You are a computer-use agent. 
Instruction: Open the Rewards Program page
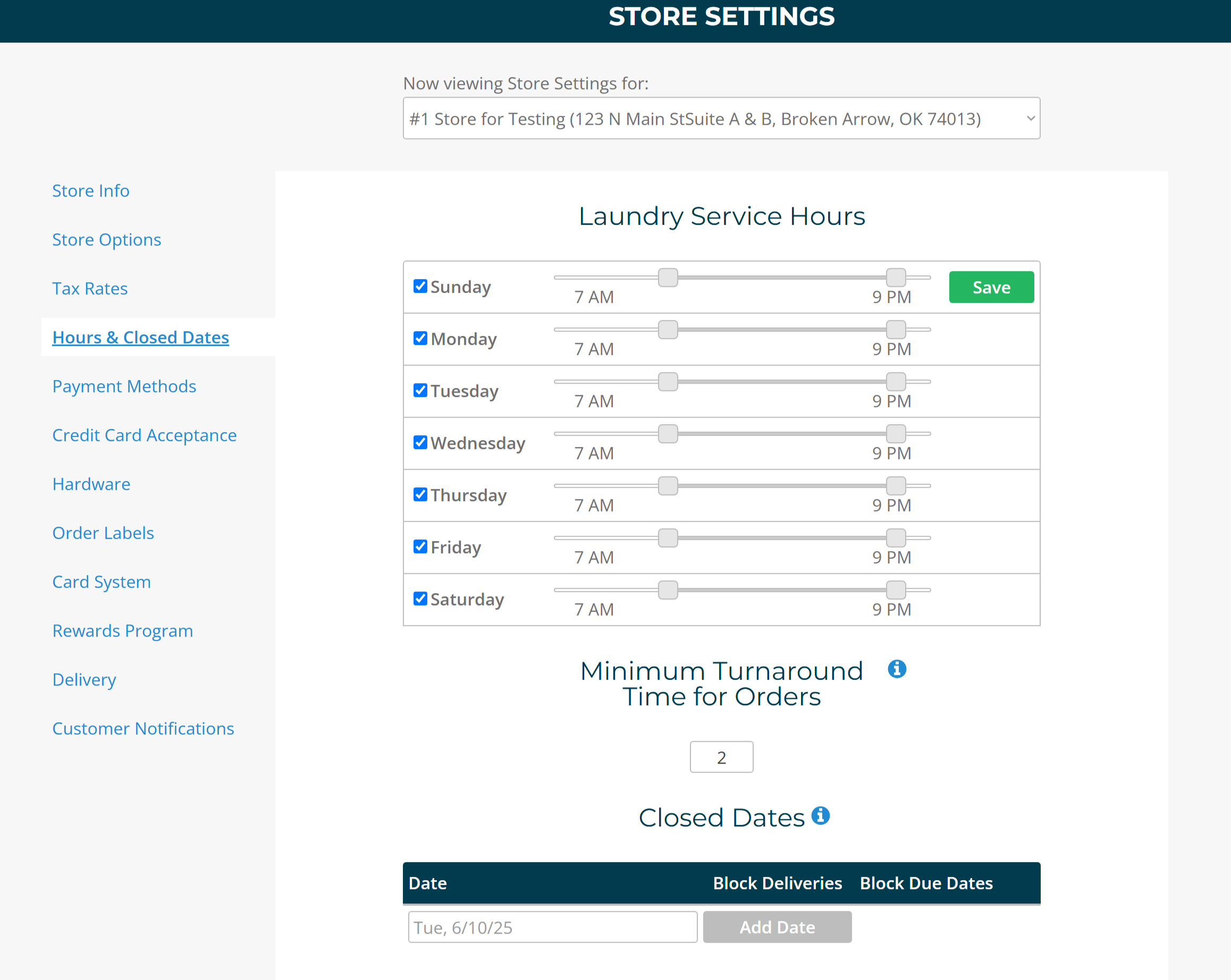(123, 631)
